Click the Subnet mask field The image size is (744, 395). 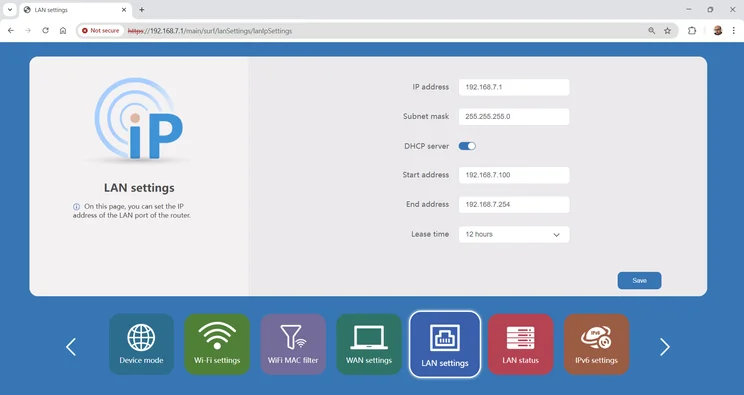(514, 117)
